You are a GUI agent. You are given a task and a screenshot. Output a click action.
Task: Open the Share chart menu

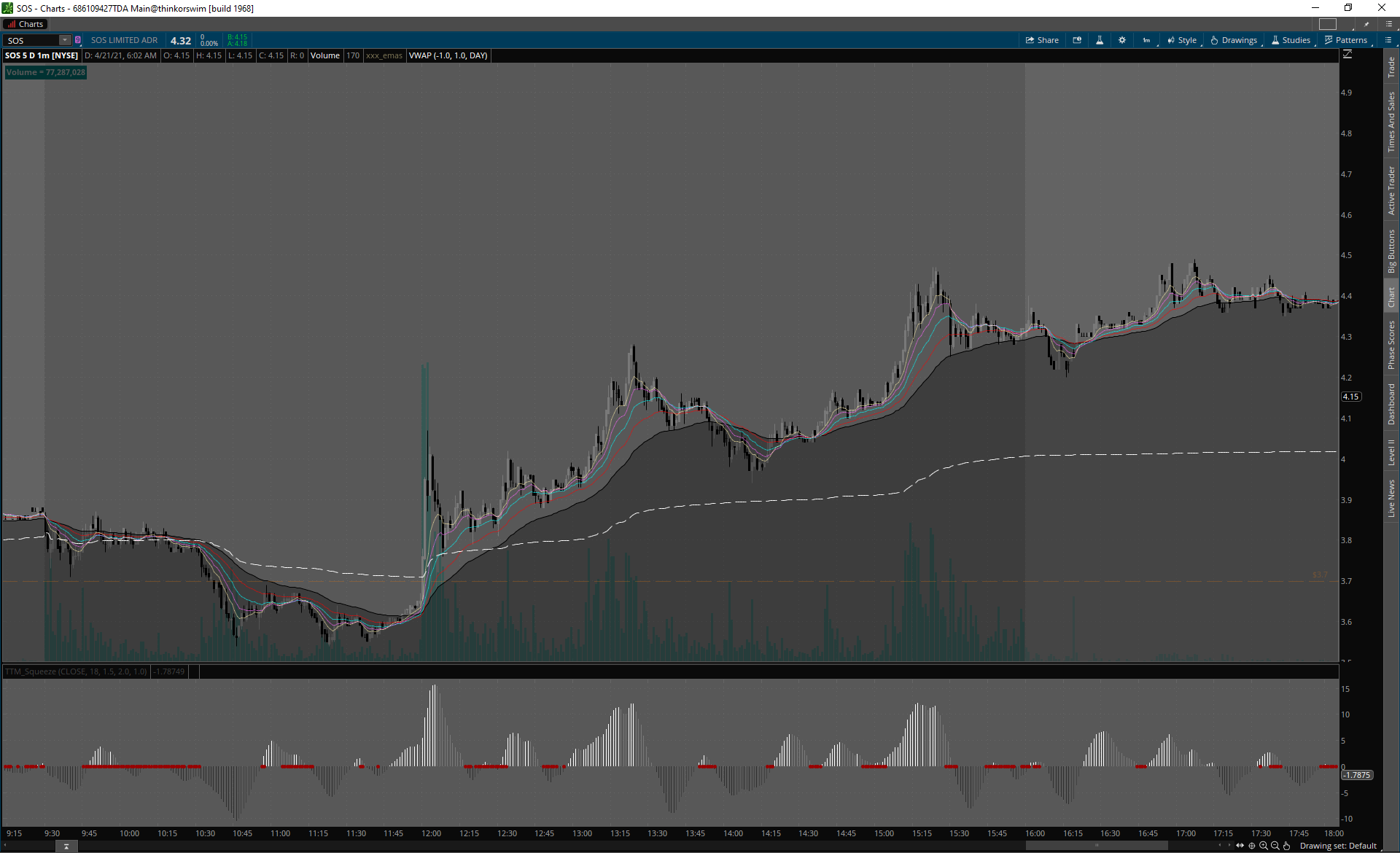pos(1042,40)
